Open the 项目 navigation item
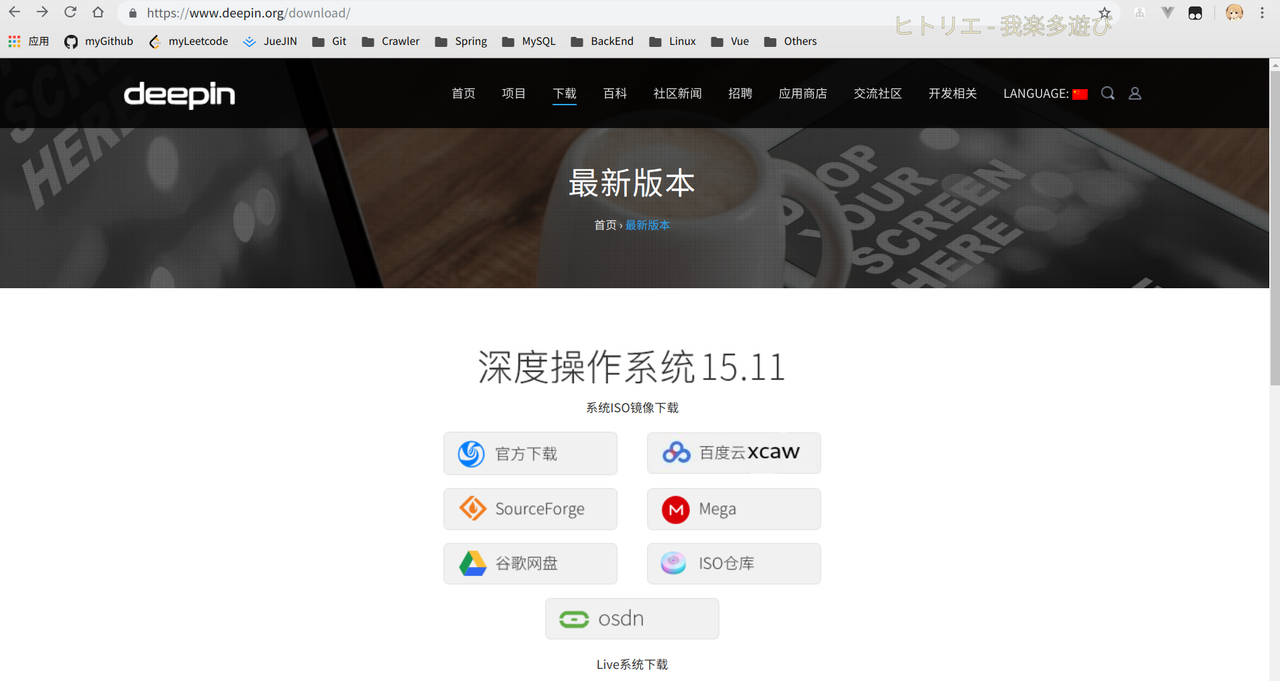 (514, 93)
